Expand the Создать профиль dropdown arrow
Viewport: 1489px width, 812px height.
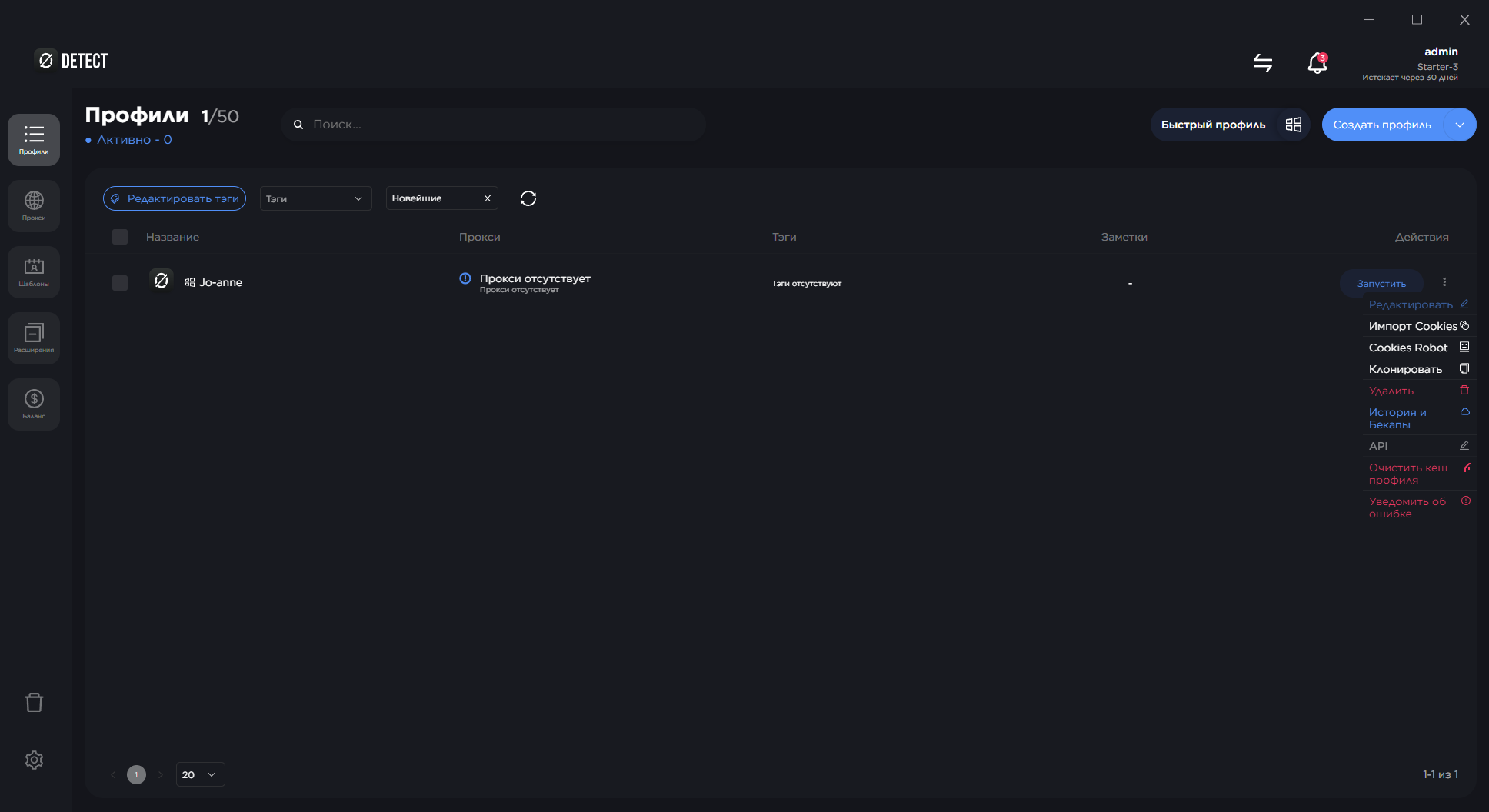(x=1459, y=125)
